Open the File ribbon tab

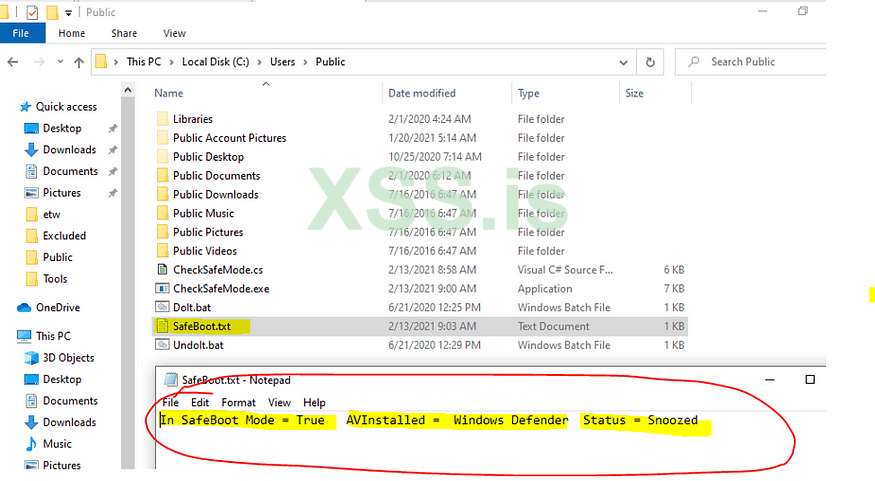pyautogui.click(x=21, y=33)
